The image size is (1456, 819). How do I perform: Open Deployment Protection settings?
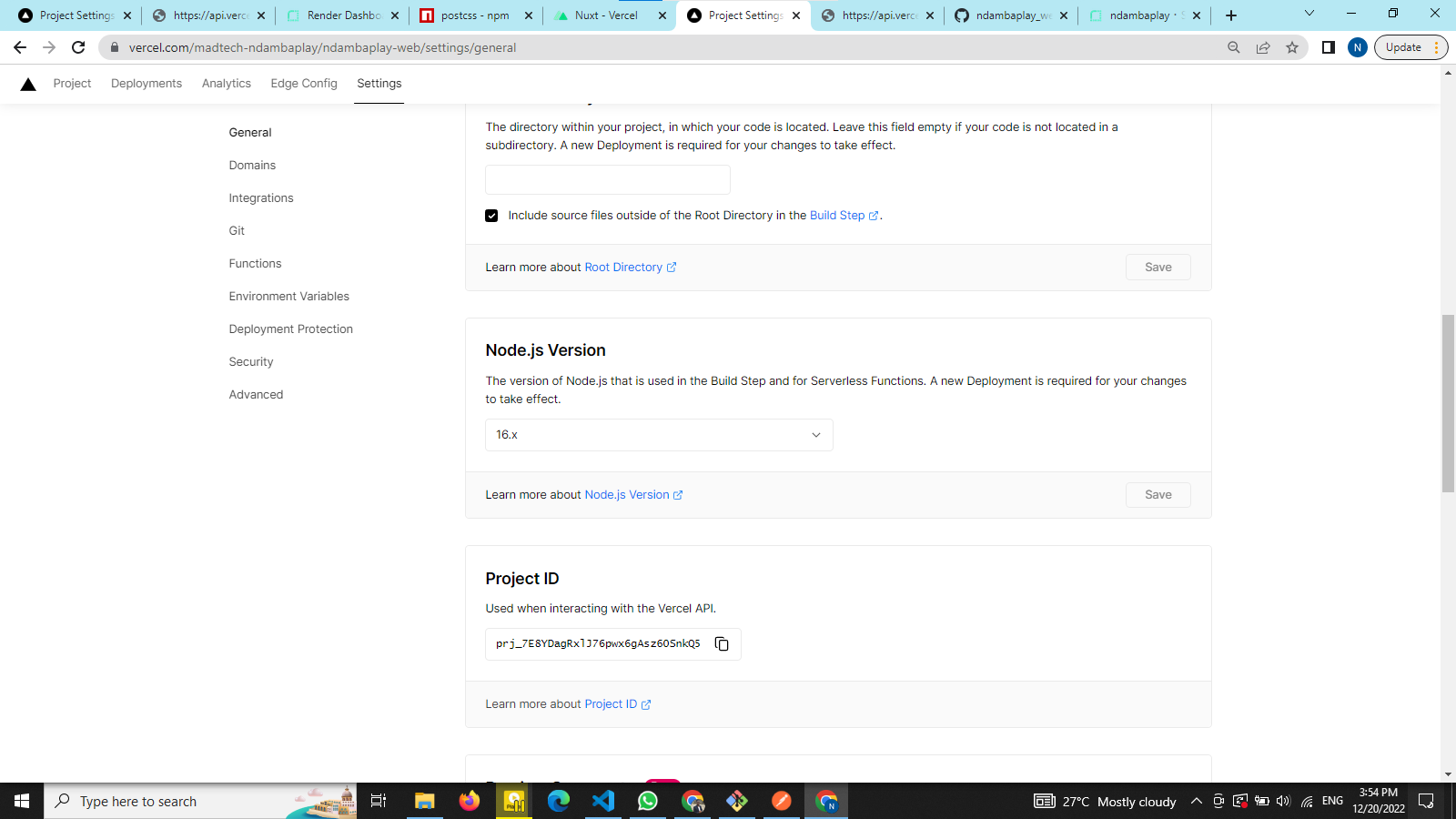pos(290,329)
